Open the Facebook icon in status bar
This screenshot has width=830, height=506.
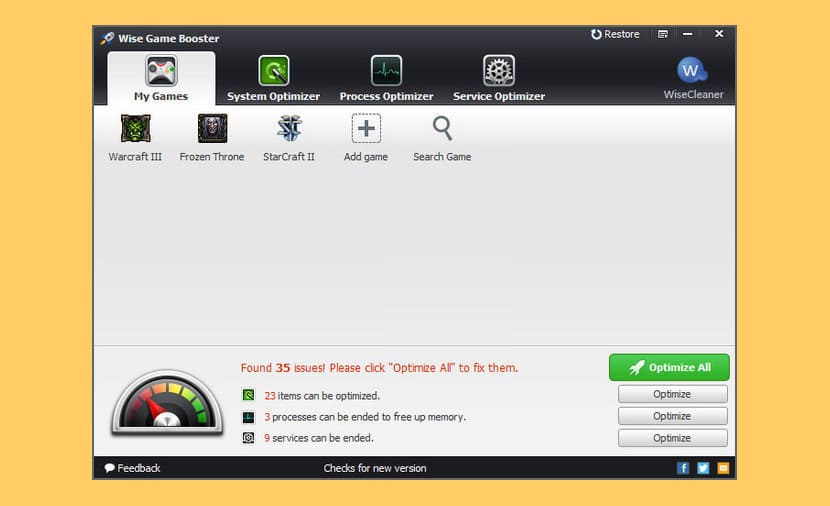tap(683, 468)
